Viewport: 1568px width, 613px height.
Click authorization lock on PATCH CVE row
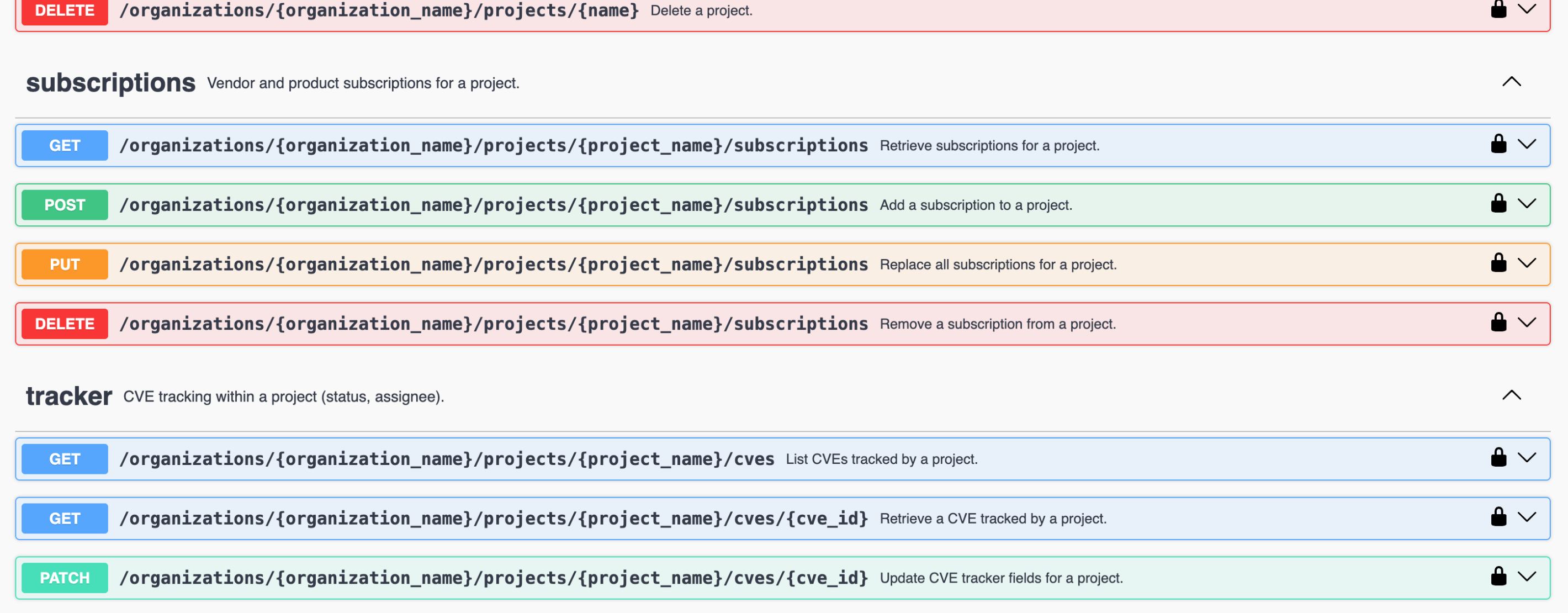click(1498, 577)
